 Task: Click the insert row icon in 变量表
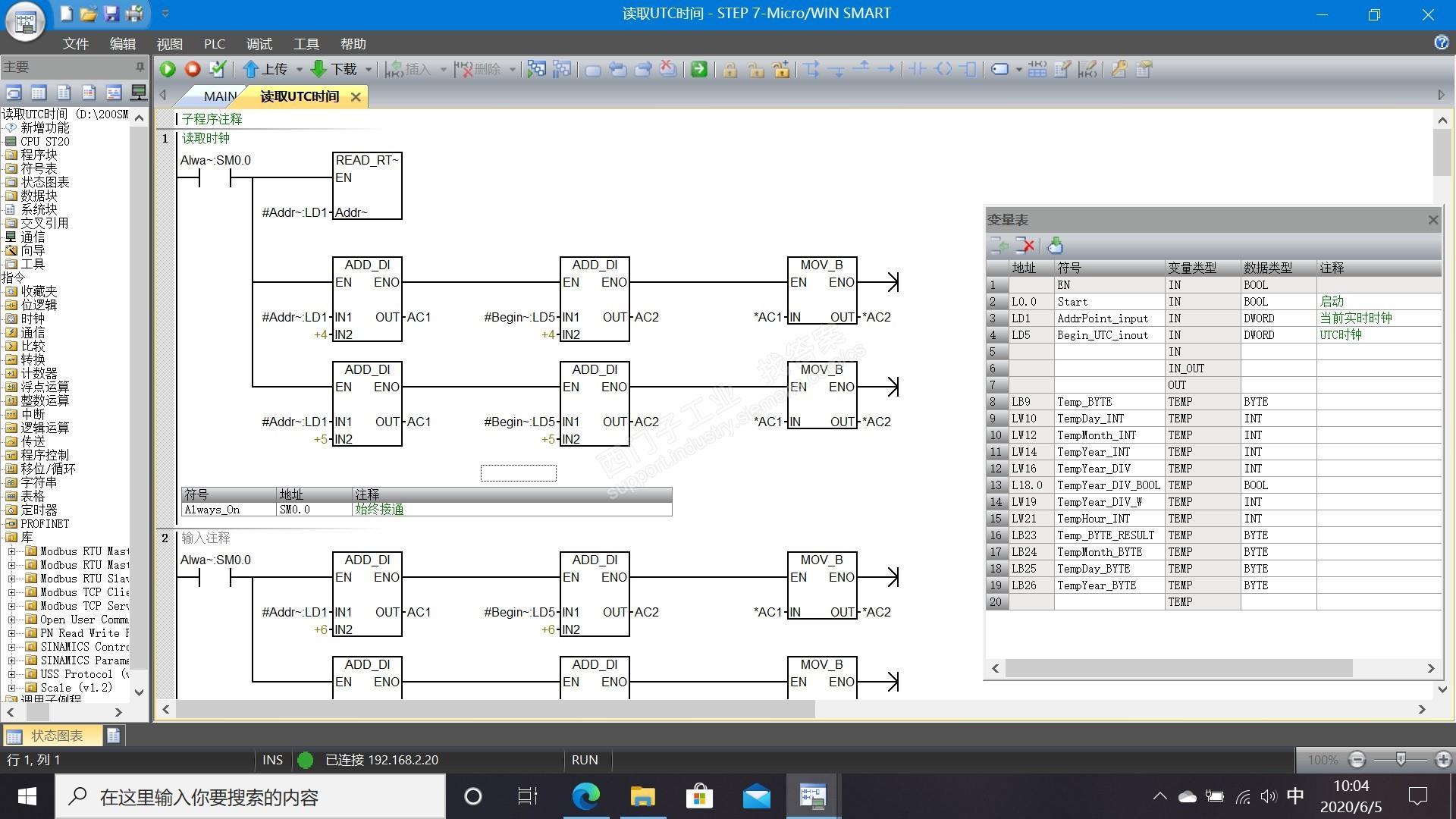pos(999,246)
